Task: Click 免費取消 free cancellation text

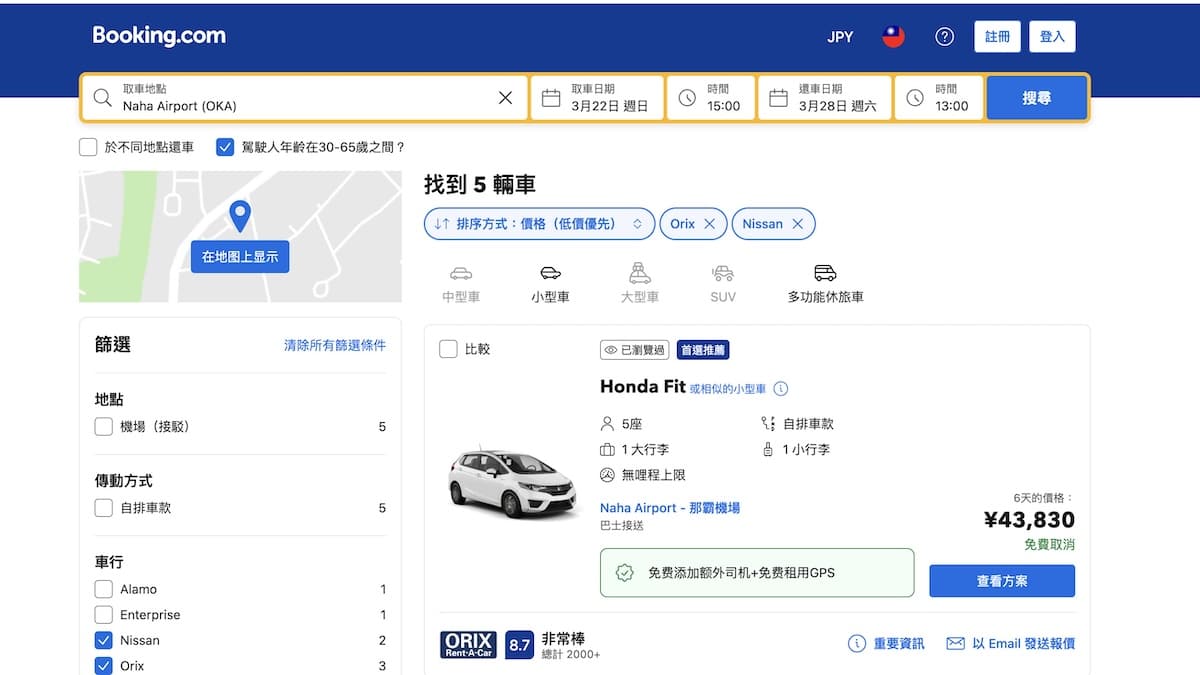Action: (1049, 545)
